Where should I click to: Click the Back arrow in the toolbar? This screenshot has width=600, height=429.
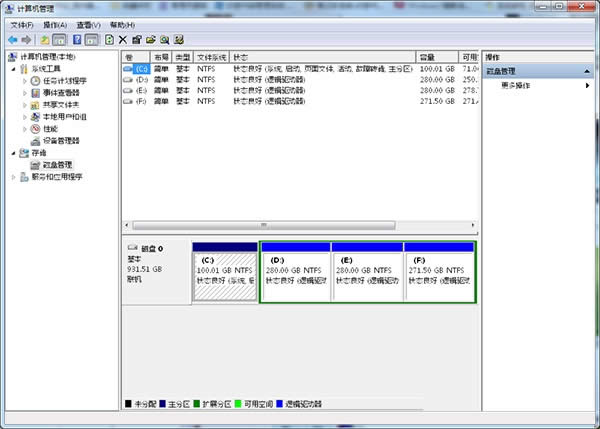(12, 39)
